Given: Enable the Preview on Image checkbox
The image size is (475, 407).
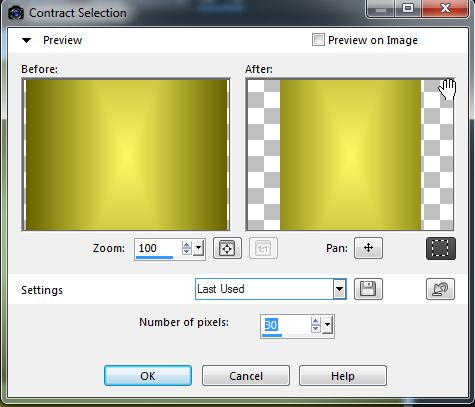Looking at the screenshot, I should point(318,40).
